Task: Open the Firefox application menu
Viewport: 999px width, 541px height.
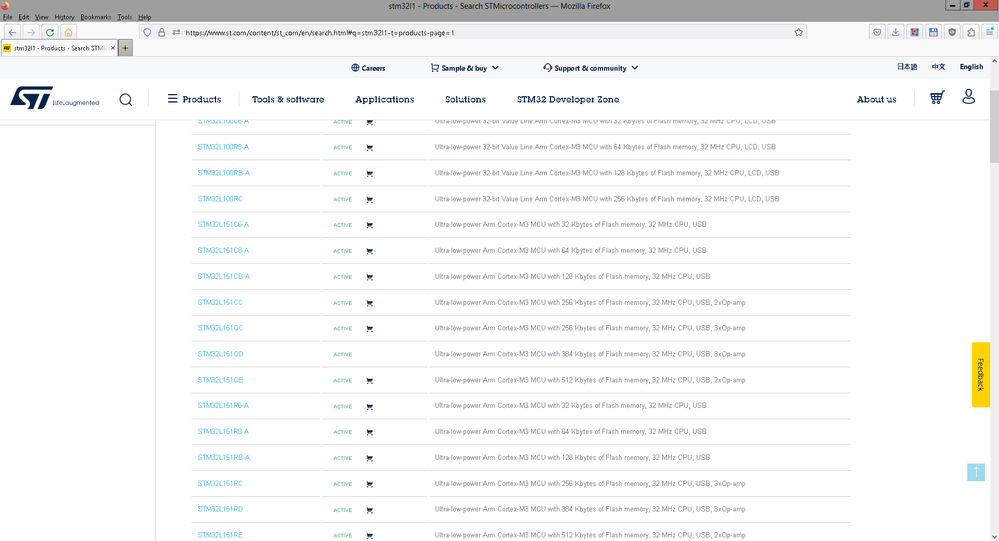Action: click(989, 32)
